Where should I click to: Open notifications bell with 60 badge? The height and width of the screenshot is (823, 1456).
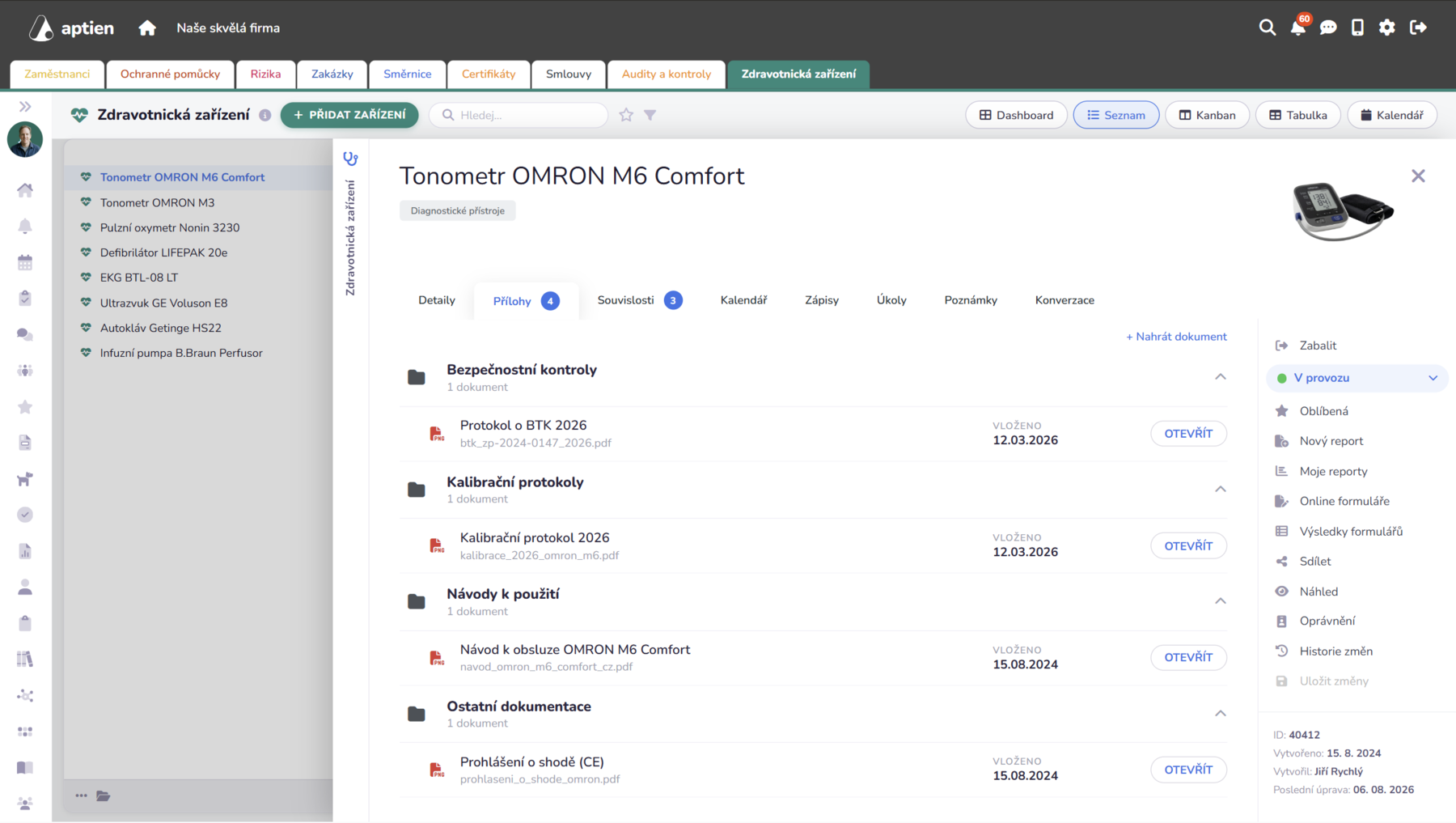(x=1298, y=27)
